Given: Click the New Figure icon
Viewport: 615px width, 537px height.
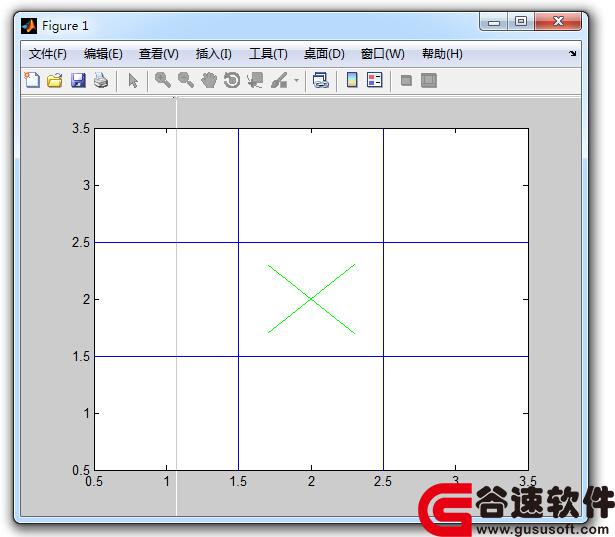Looking at the screenshot, I should pyautogui.click(x=32, y=80).
